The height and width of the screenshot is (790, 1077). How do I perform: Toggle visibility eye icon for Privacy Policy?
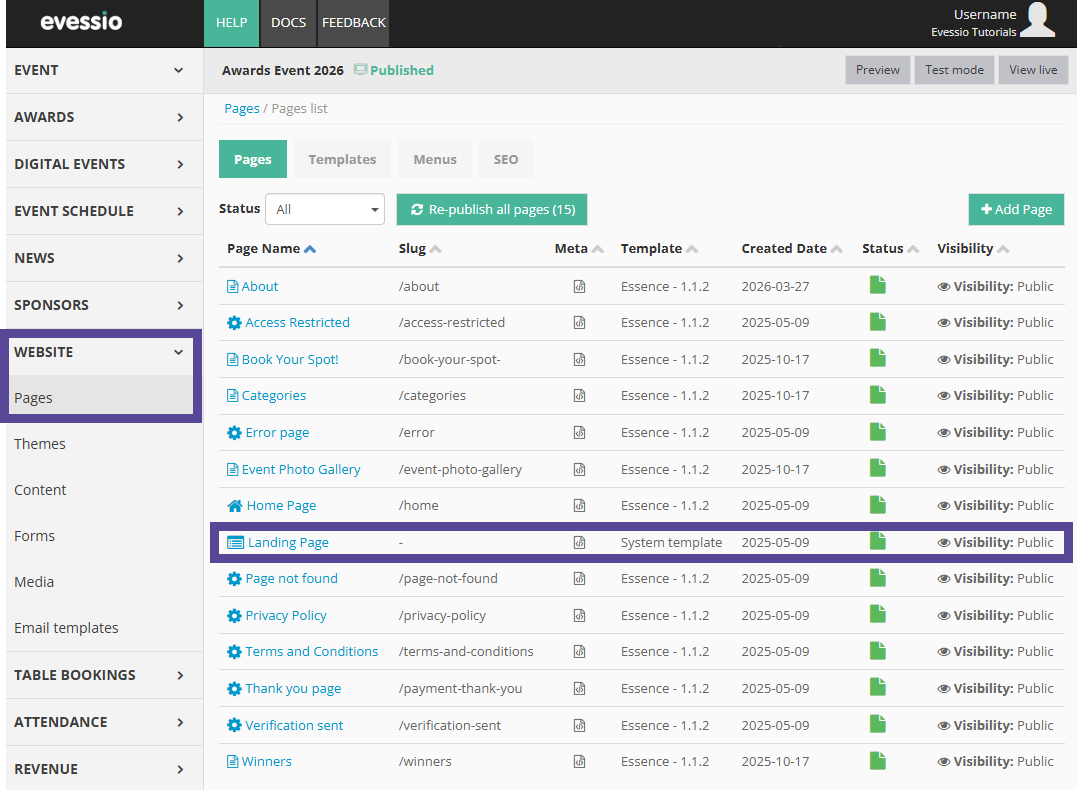tap(943, 616)
